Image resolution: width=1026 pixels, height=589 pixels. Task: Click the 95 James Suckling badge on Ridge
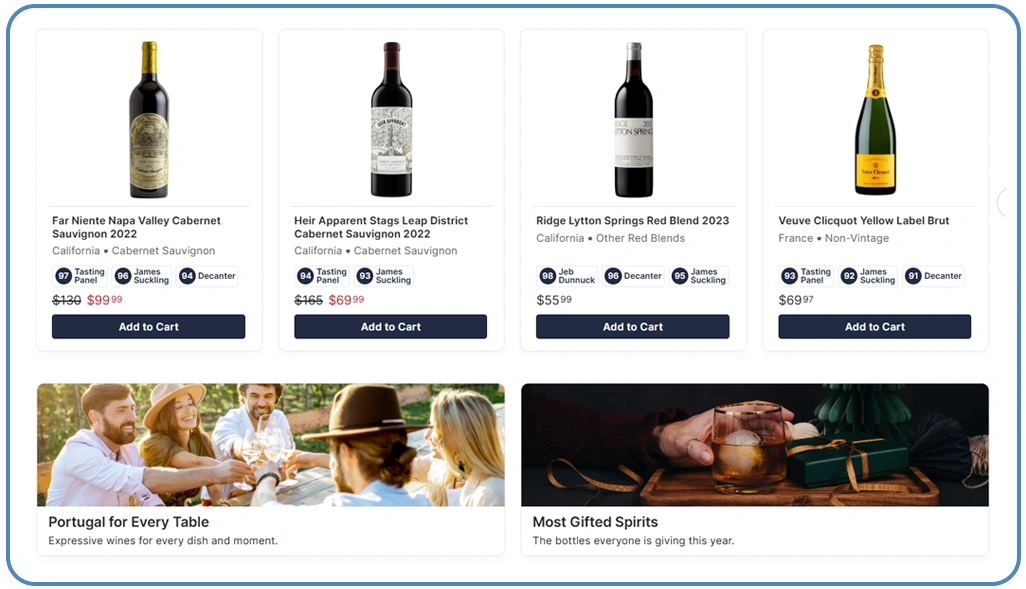[699, 276]
